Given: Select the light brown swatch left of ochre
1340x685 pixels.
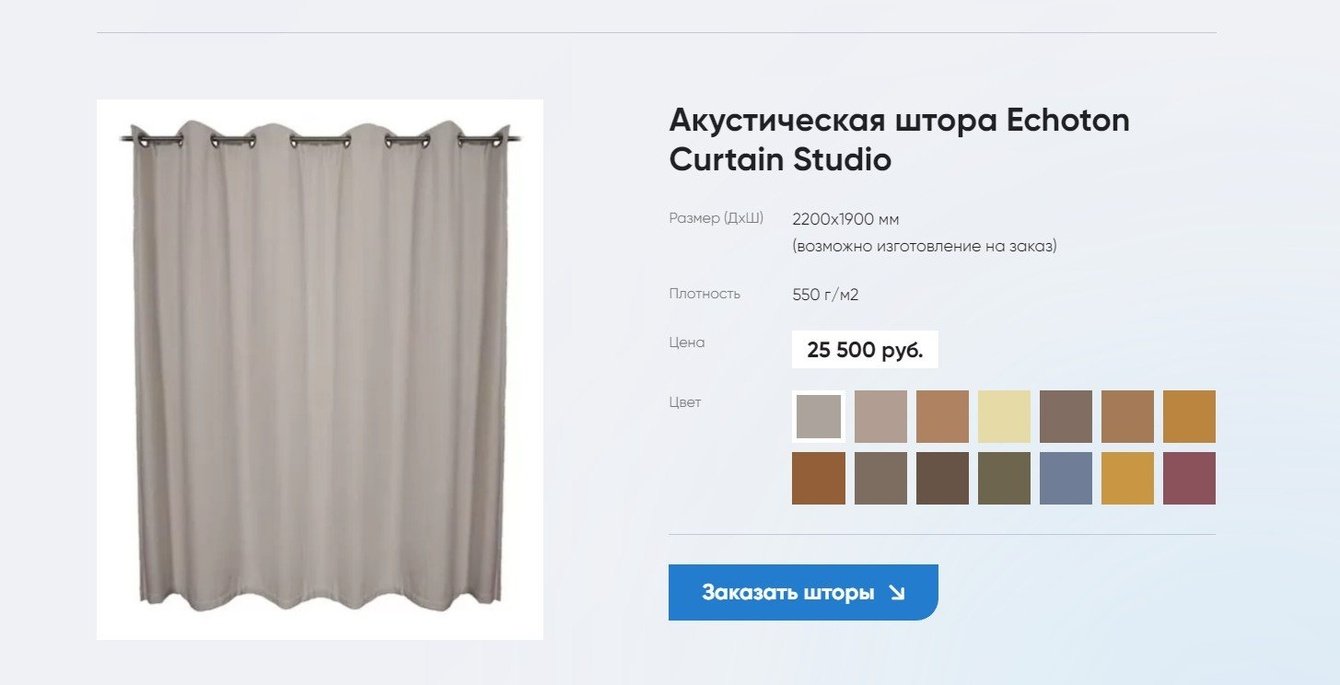Looking at the screenshot, I should [x=1127, y=416].
